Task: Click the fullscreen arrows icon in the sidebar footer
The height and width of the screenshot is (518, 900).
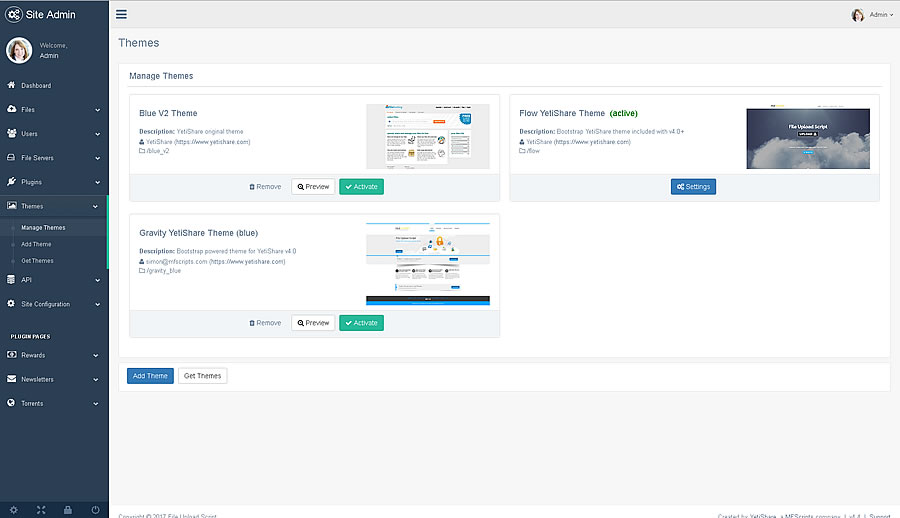Action: [x=41, y=510]
